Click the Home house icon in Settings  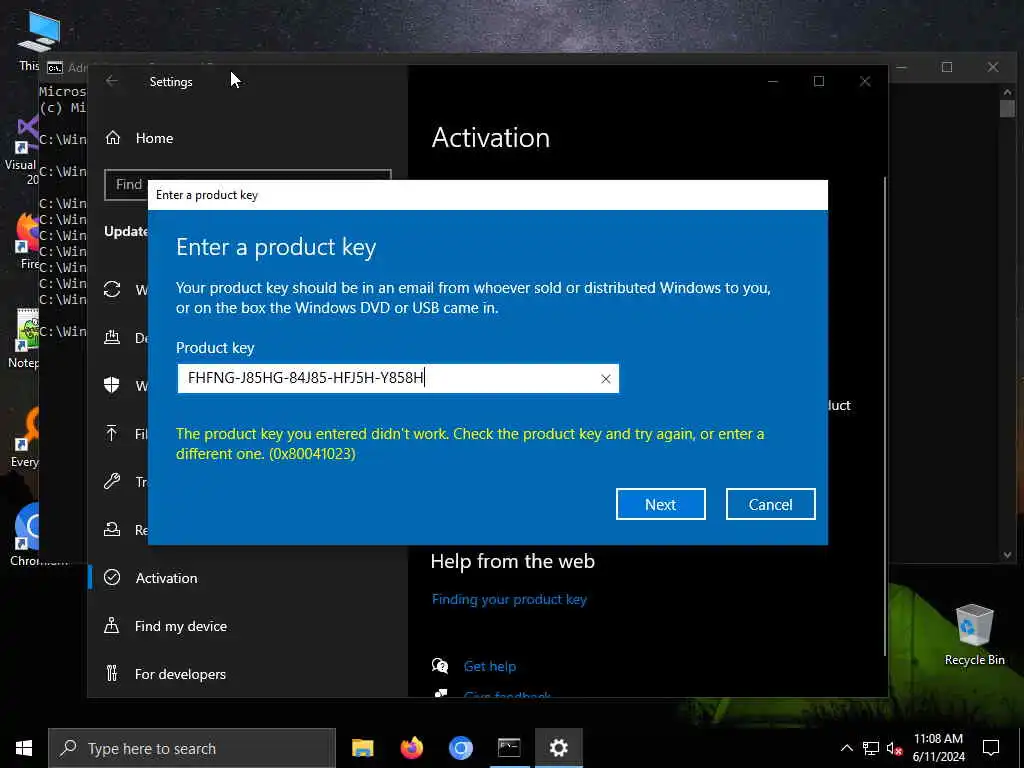click(113, 138)
